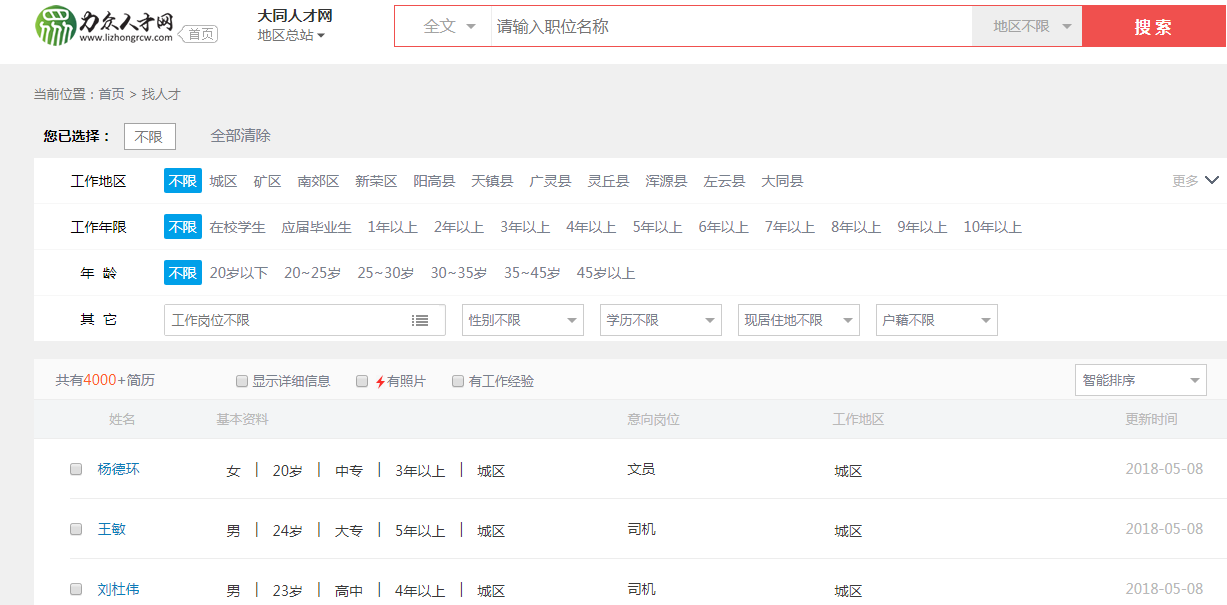
Task: Select 新荣区 work area filter
Action: (376, 181)
